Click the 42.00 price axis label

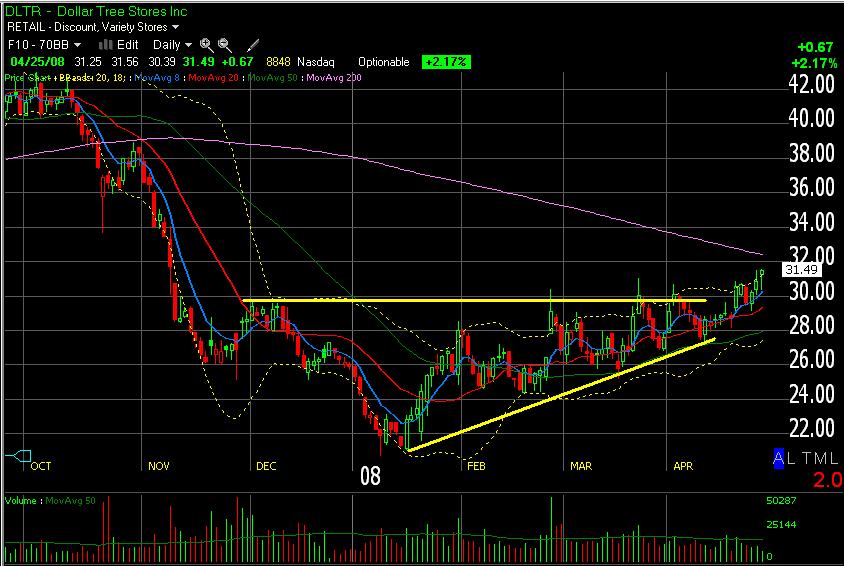[x=812, y=84]
